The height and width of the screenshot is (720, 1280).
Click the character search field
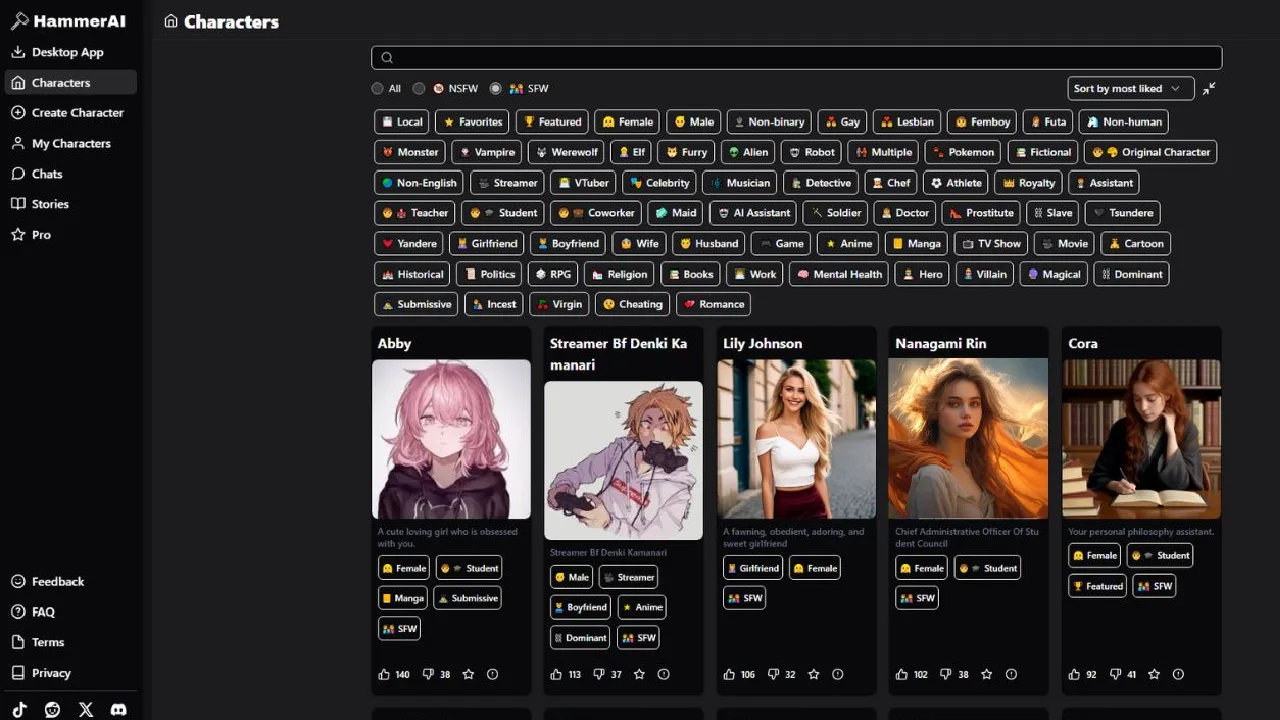point(796,57)
